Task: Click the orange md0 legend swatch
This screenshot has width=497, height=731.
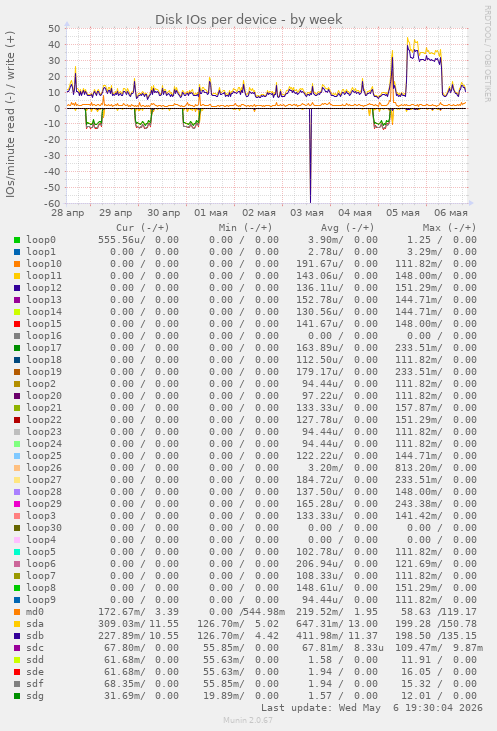Action: pos(17,612)
